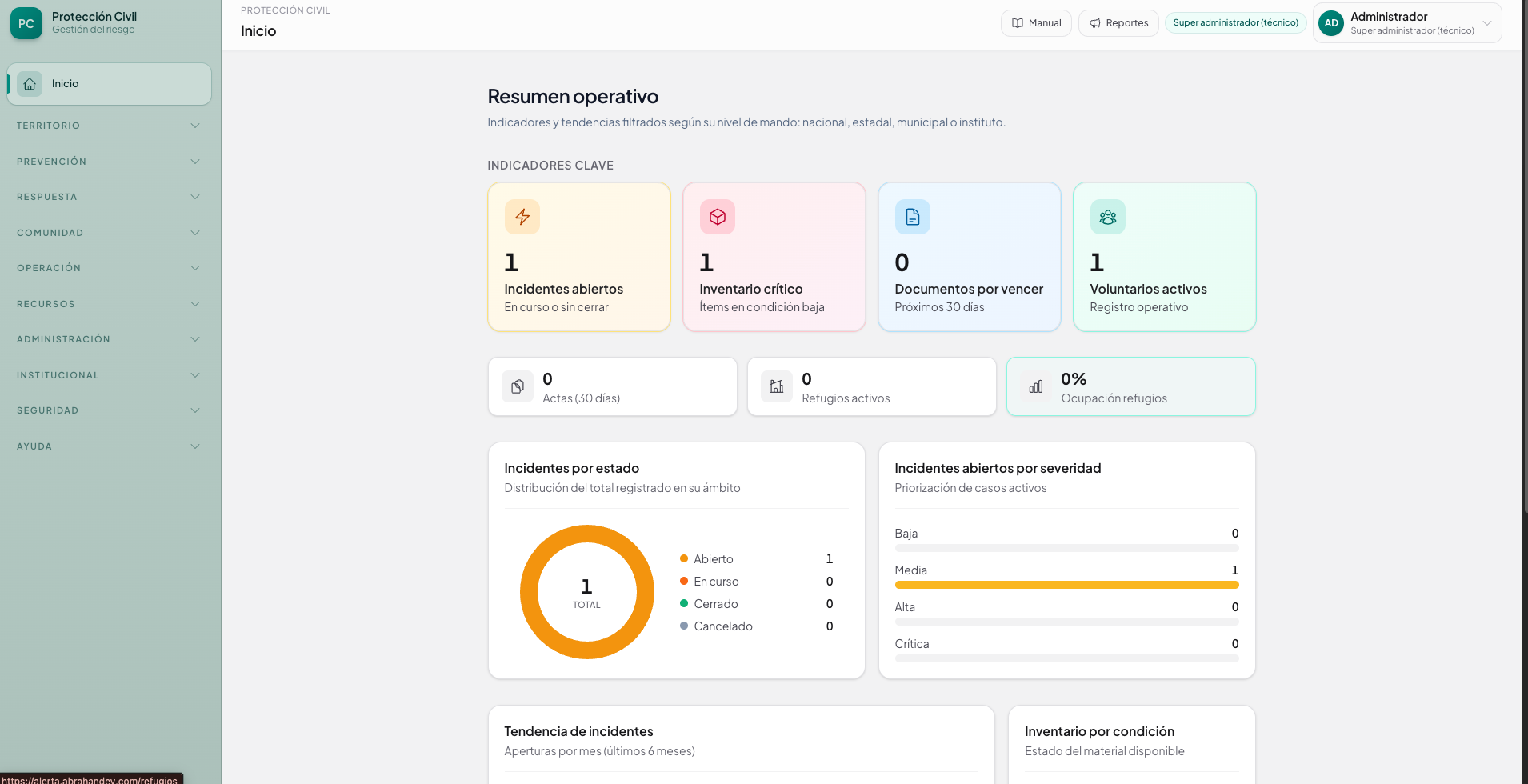
Task: Click the document icon on Documentos por vencer
Action: [x=913, y=217]
